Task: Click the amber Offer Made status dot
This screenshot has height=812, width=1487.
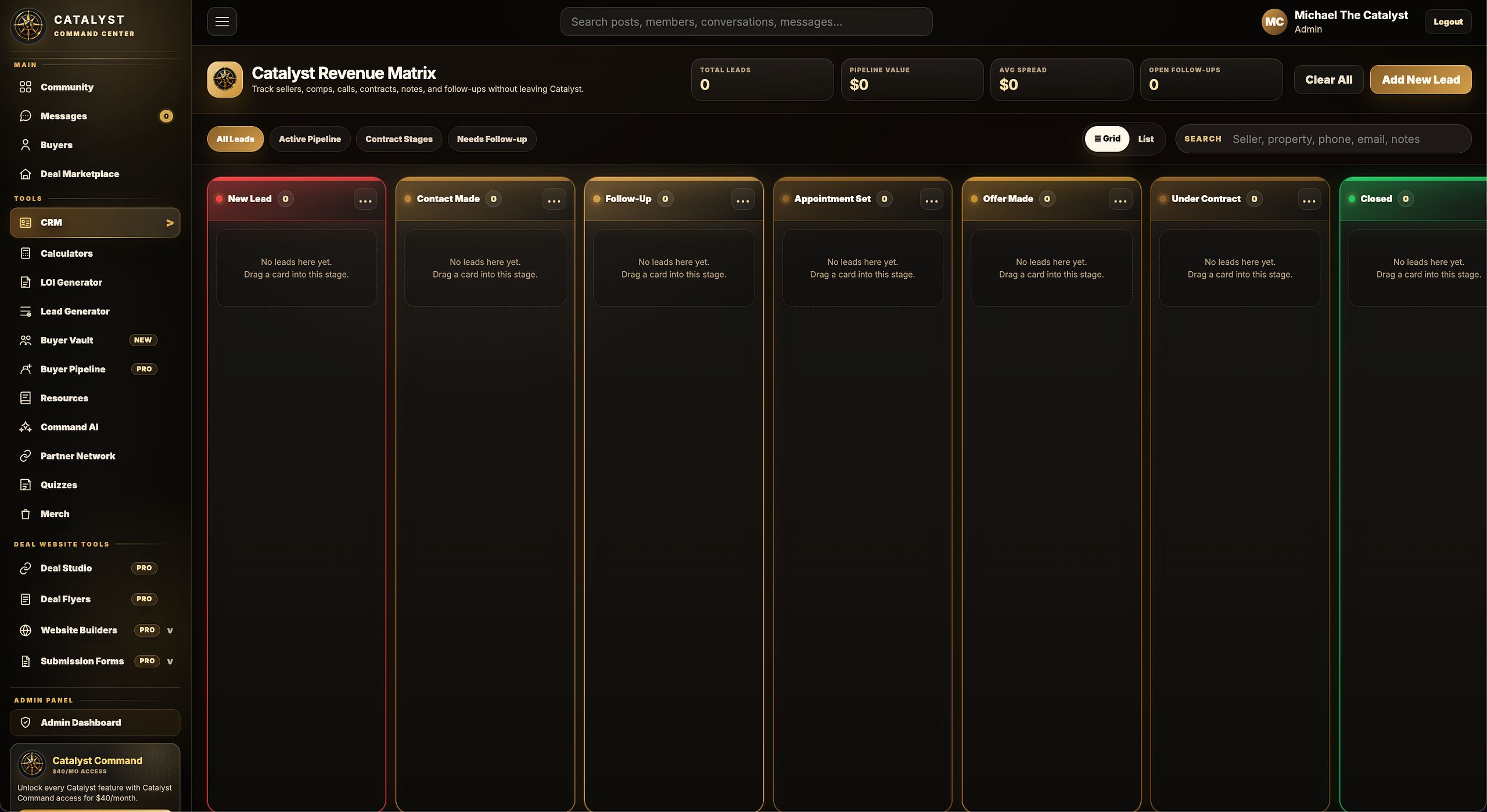Action: 974,199
